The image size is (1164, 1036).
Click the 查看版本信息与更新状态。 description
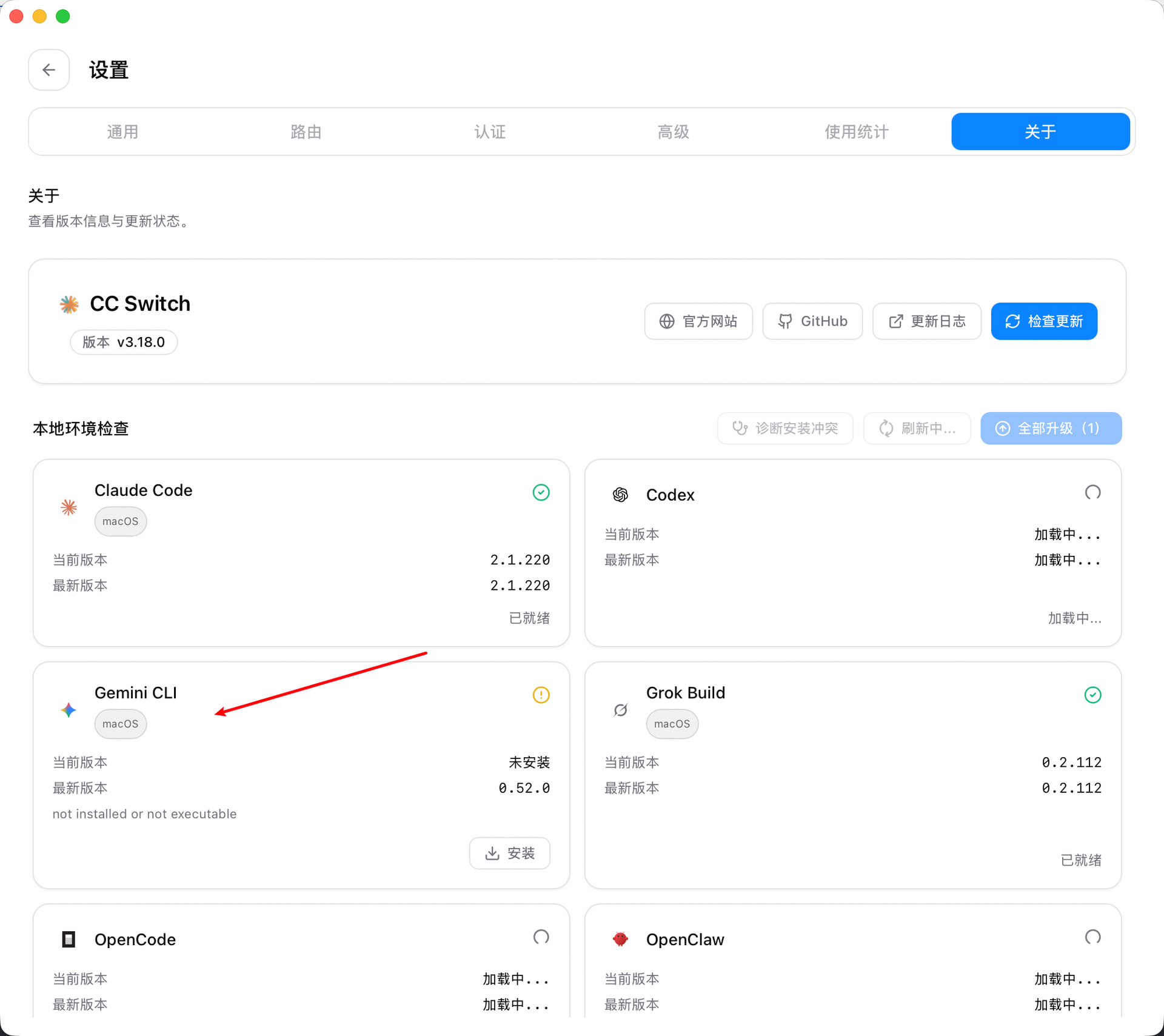110,221
